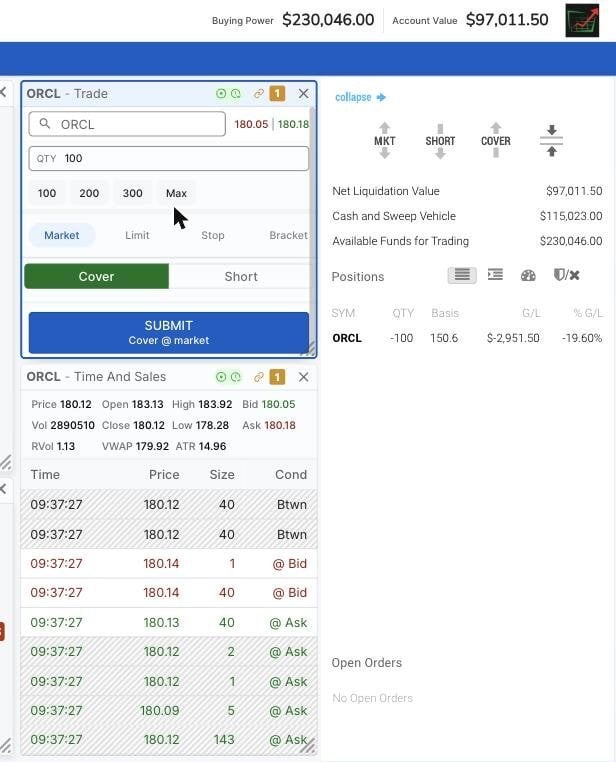The height and width of the screenshot is (762, 616).
Task: Click the Trade panel resize grip corner
Action: coord(308,349)
